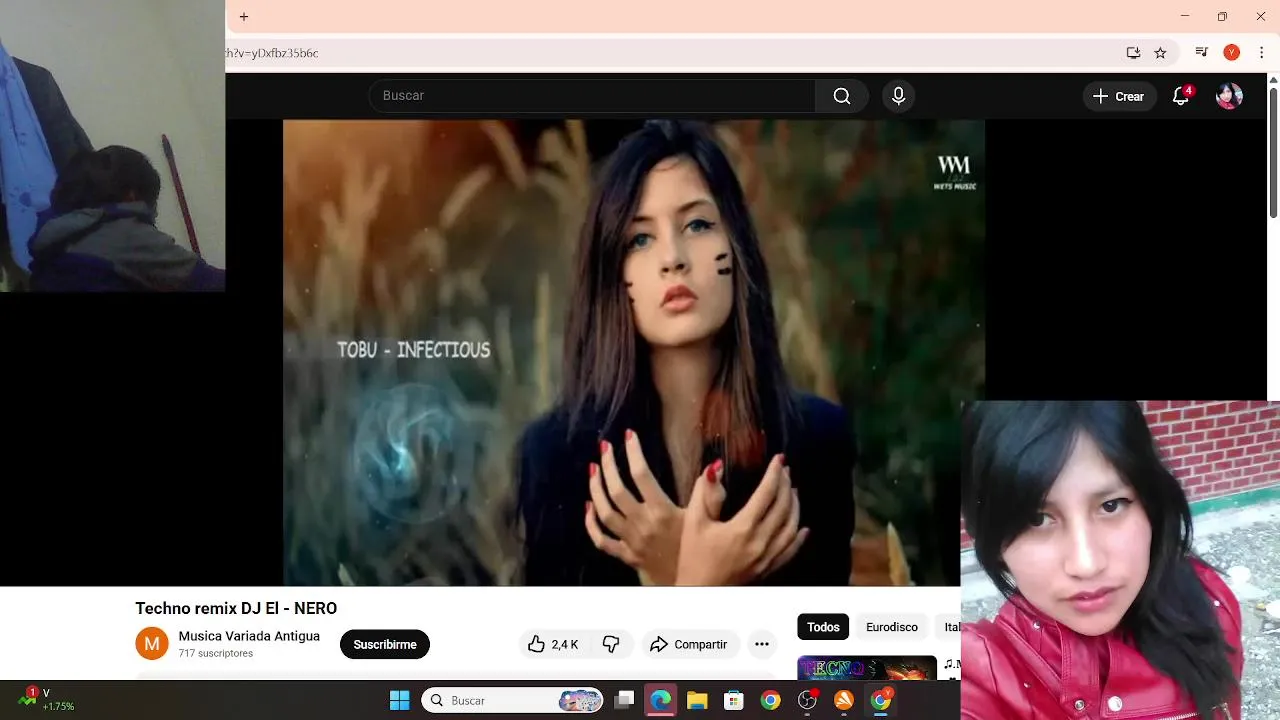Open the orange Avast icon in taskbar
The height and width of the screenshot is (720, 1280).
[x=844, y=700]
